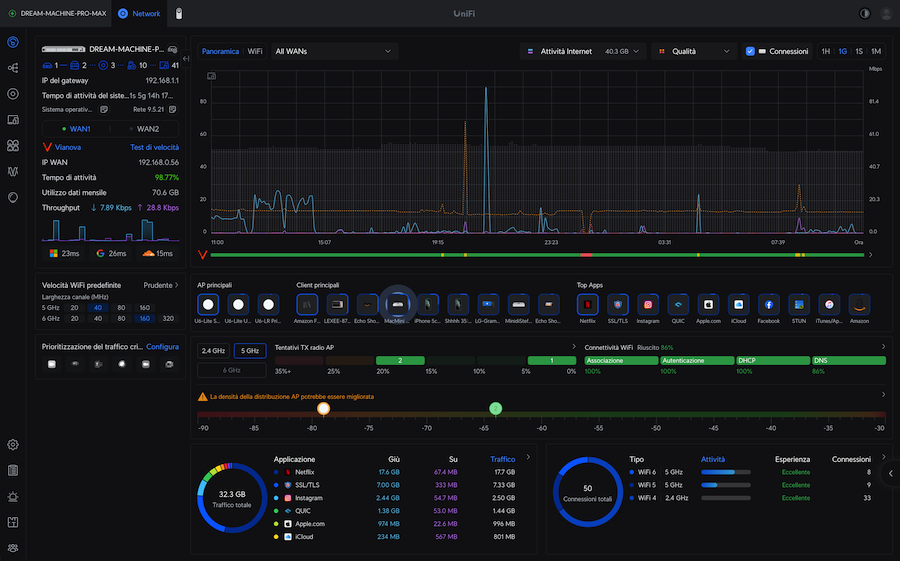The width and height of the screenshot is (900, 561).
Task: Click the remote control device icon in top bar
Action: (x=179, y=13)
